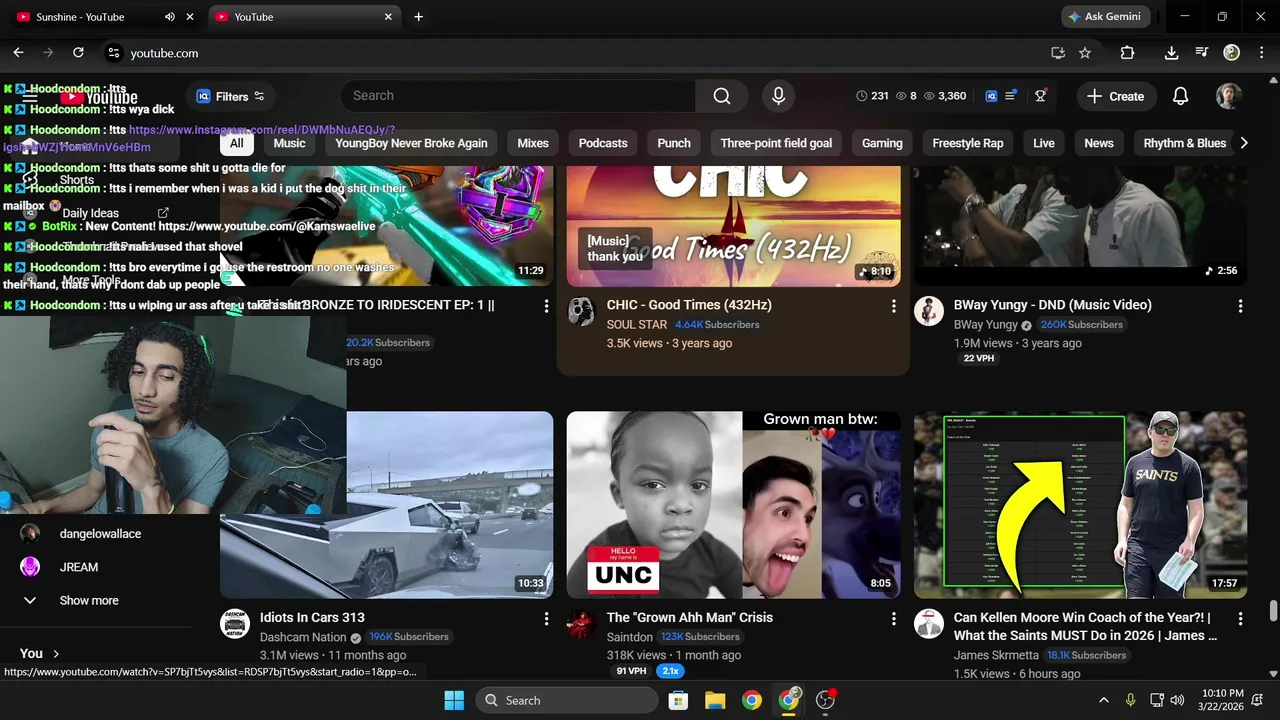The height and width of the screenshot is (720, 1280).
Task: Select the Music category chip
Action: 289,143
